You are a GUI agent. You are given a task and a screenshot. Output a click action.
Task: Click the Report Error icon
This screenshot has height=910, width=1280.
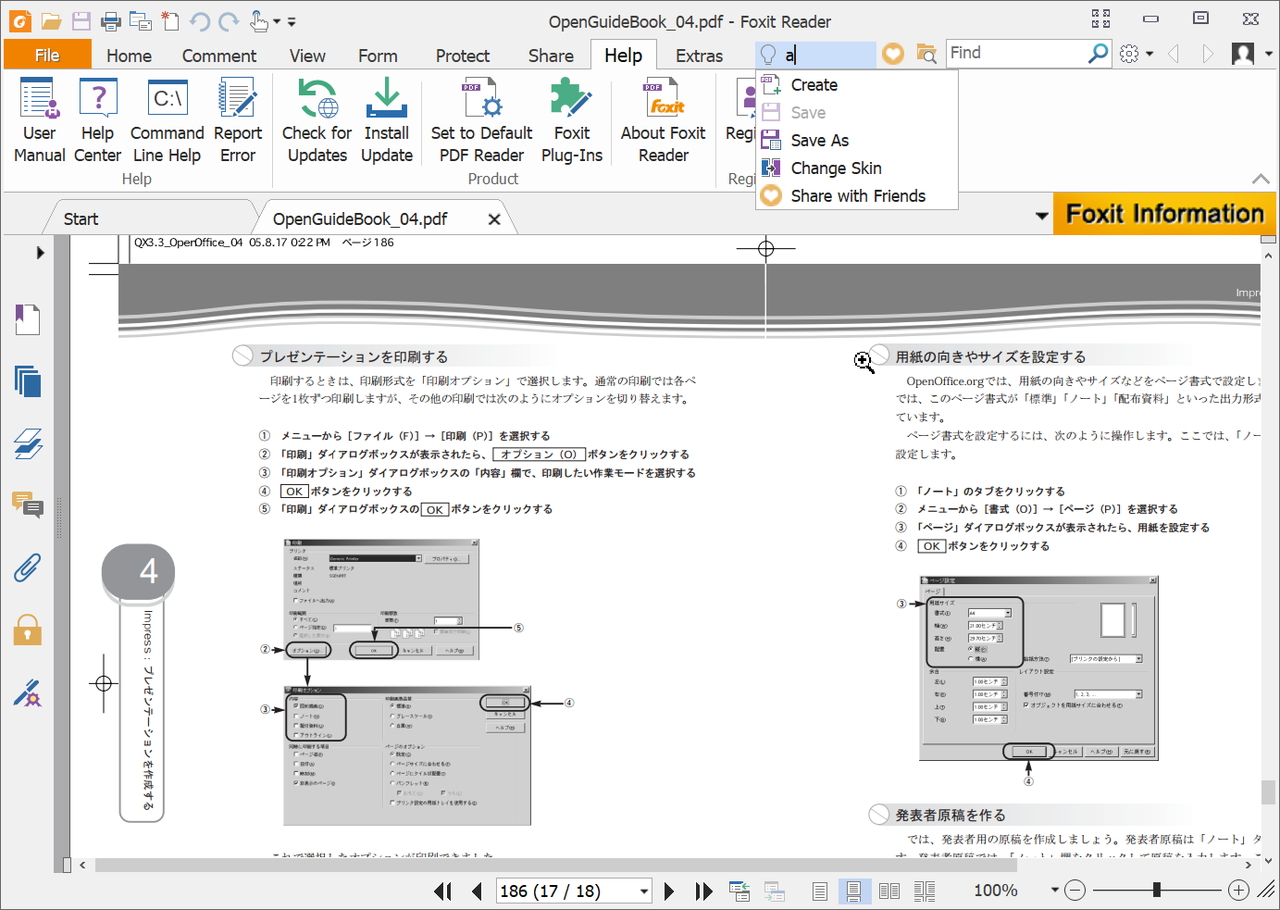tap(238, 120)
